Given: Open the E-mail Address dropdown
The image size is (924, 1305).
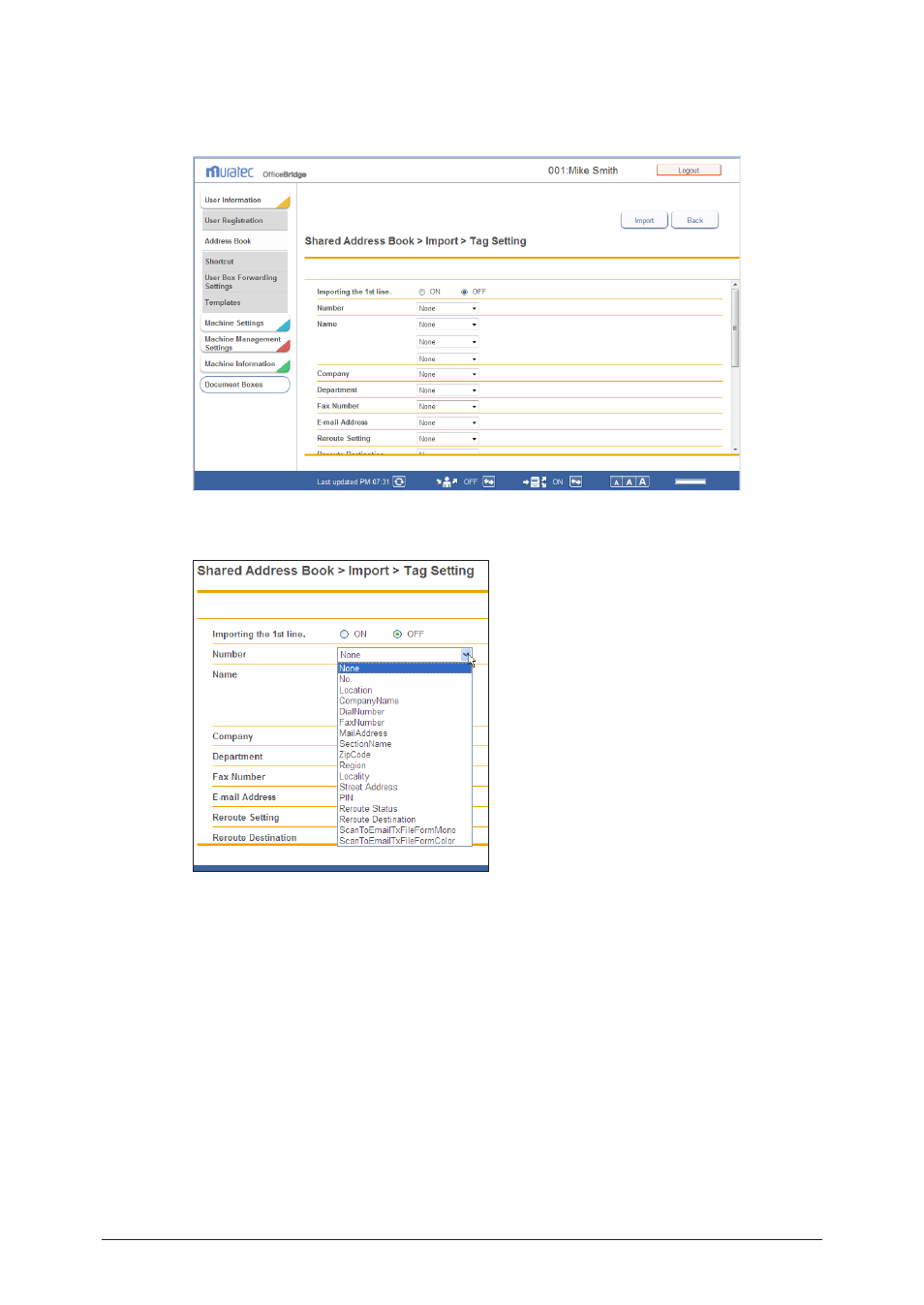Looking at the screenshot, I should click(x=447, y=423).
